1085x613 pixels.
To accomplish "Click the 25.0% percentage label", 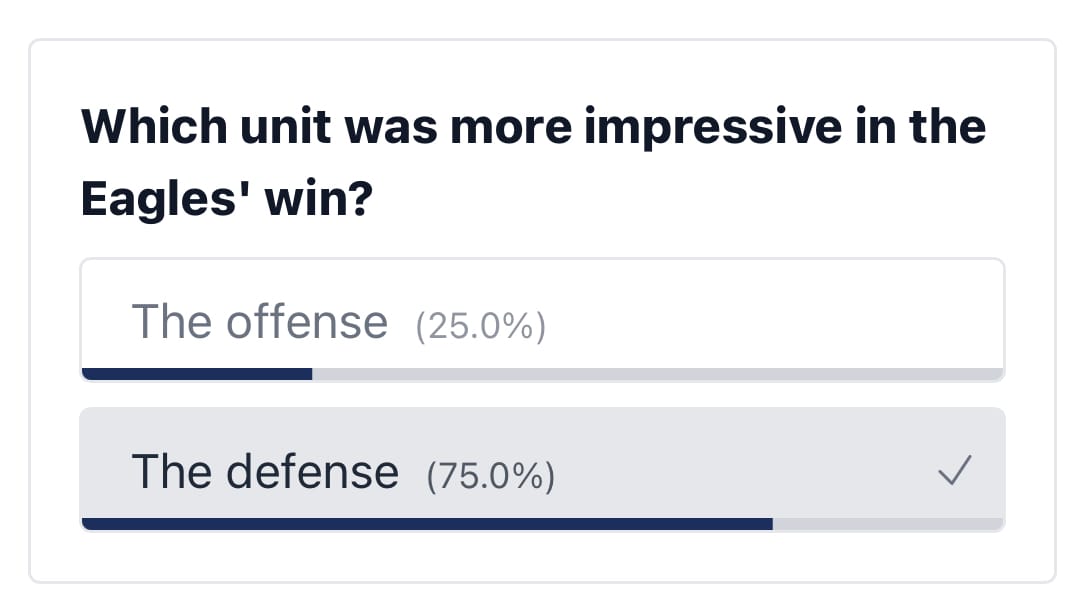I will click(480, 325).
